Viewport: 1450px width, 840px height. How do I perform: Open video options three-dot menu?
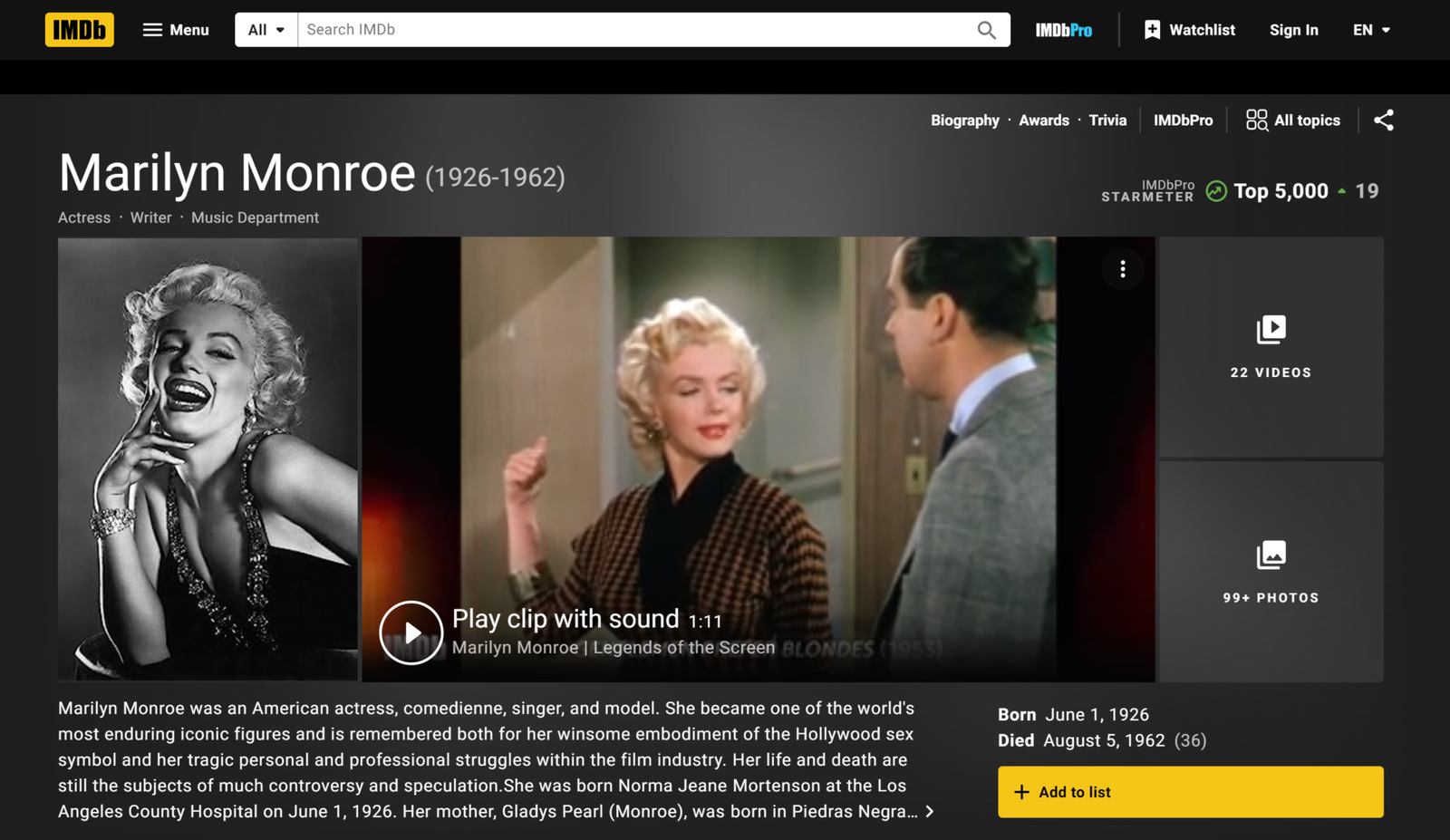(x=1122, y=269)
